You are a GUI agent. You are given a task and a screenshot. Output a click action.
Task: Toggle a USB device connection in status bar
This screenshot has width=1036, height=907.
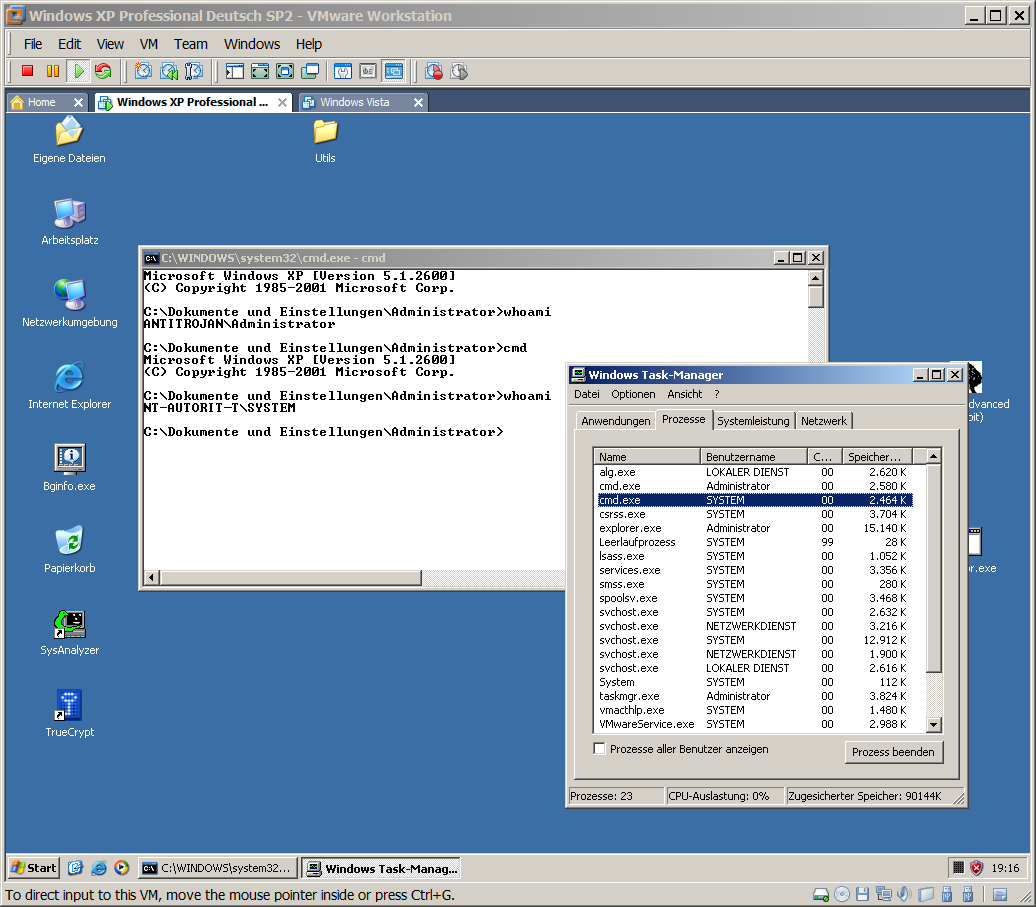947,895
